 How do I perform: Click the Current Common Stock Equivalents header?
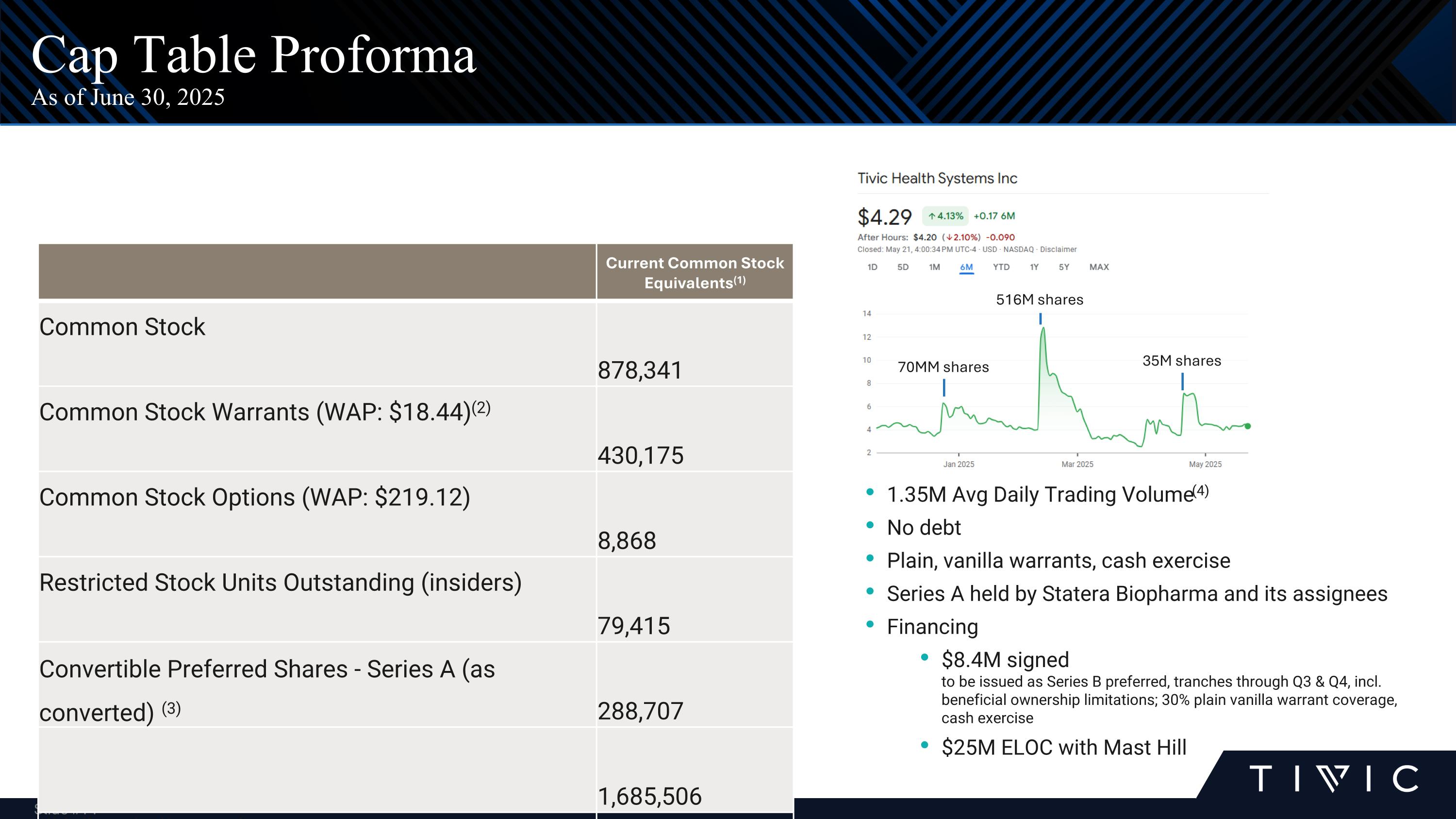(x=695, y=272)
